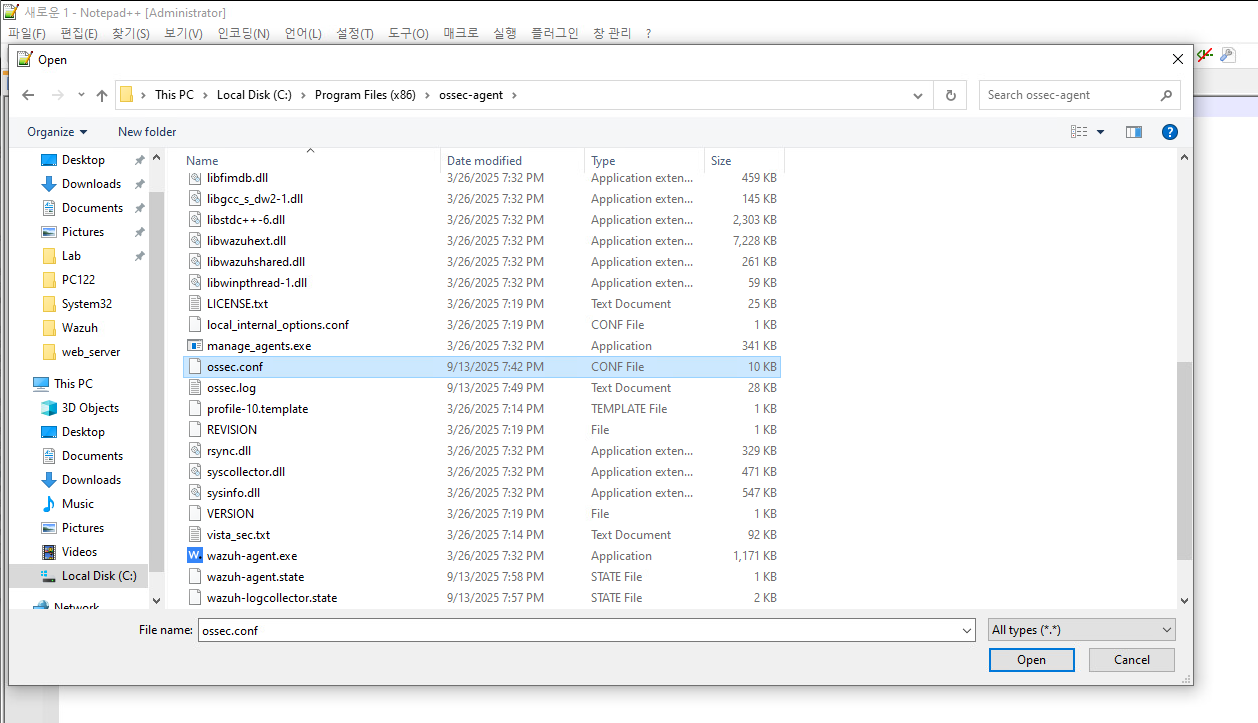Screen dimensions: 1258x723
Task: Open 3D Objects in navigation pane
Action: pyautogui.click(x=90, y=408)
